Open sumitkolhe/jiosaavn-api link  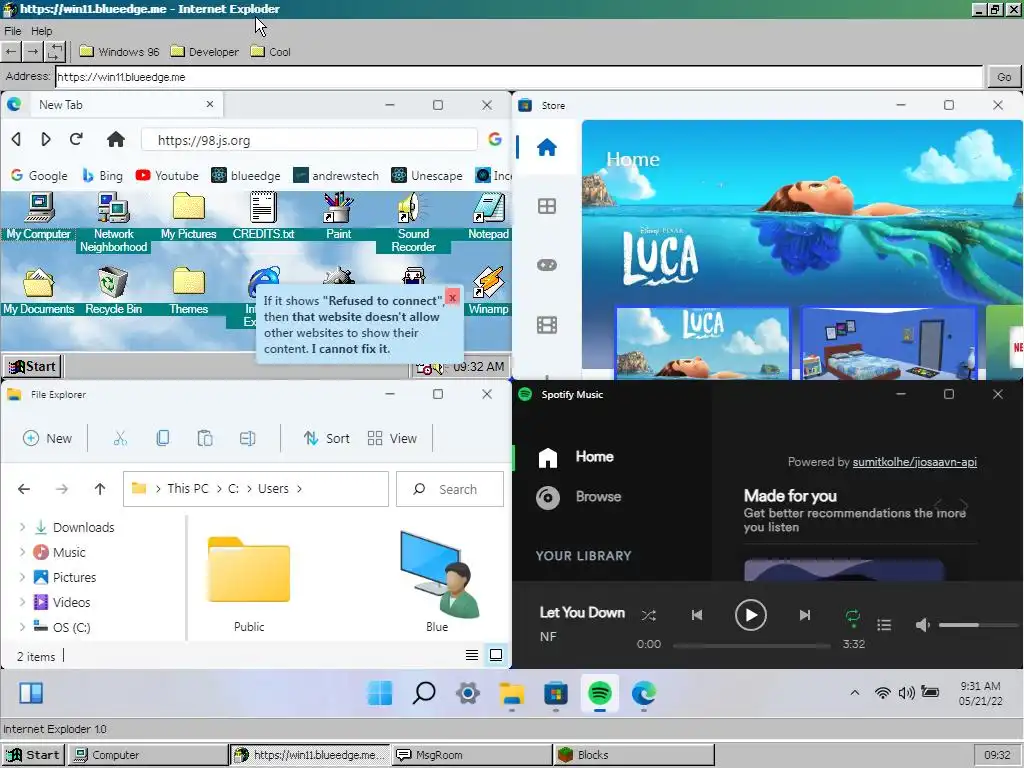[914, 462]
